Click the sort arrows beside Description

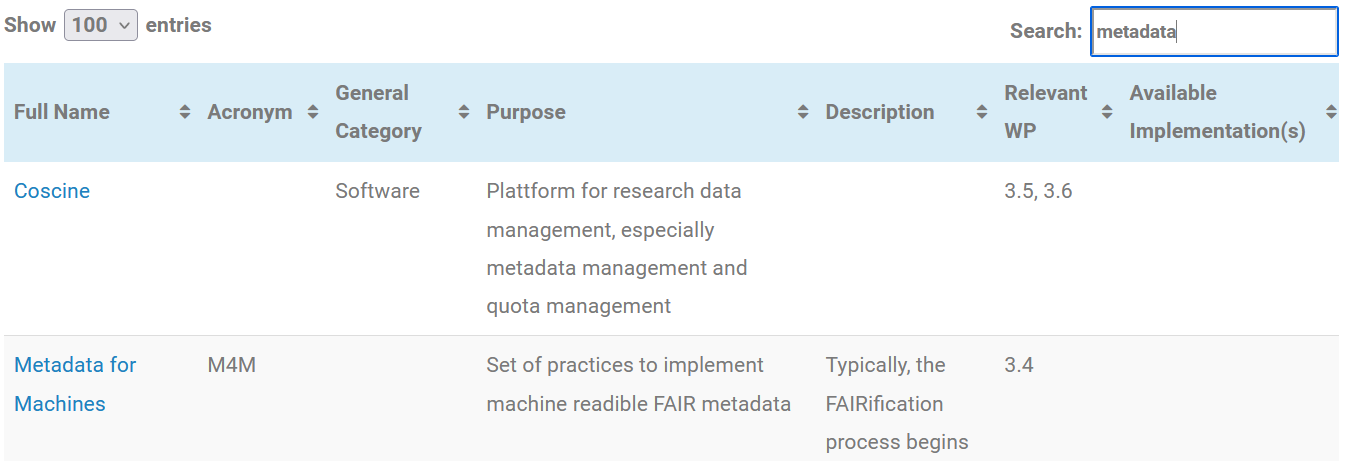[x=981, y=113]
